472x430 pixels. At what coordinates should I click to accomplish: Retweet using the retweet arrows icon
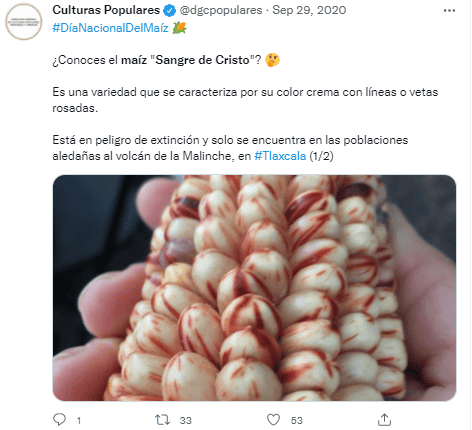pos(163,420)
